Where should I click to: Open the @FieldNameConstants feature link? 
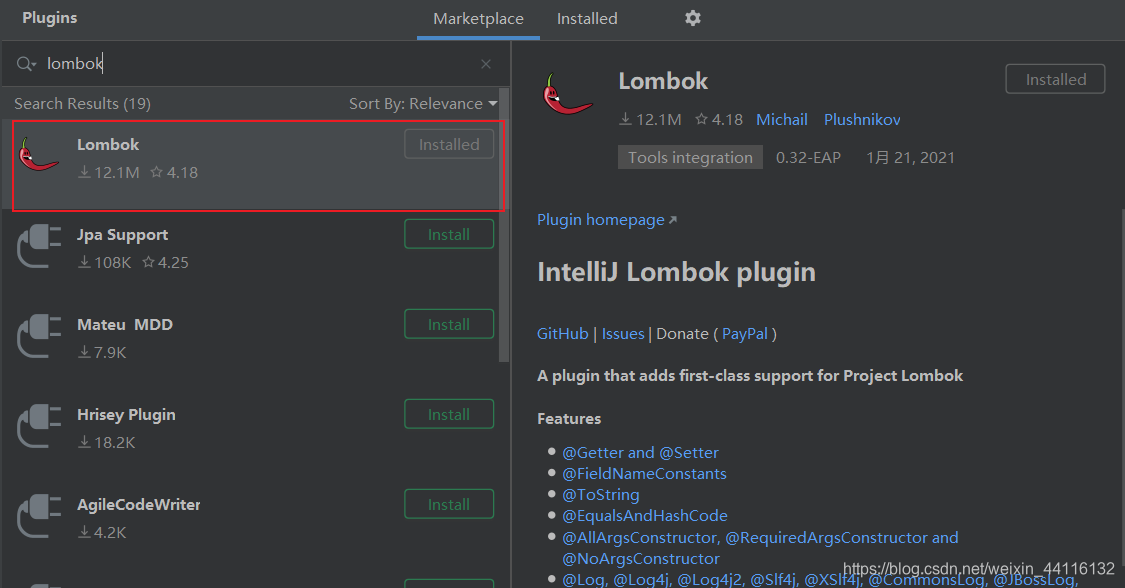(644, 473)
